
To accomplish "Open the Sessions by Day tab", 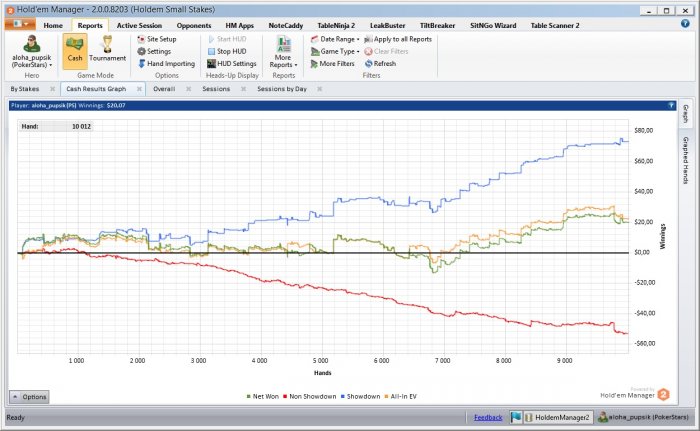I will 283,89.
